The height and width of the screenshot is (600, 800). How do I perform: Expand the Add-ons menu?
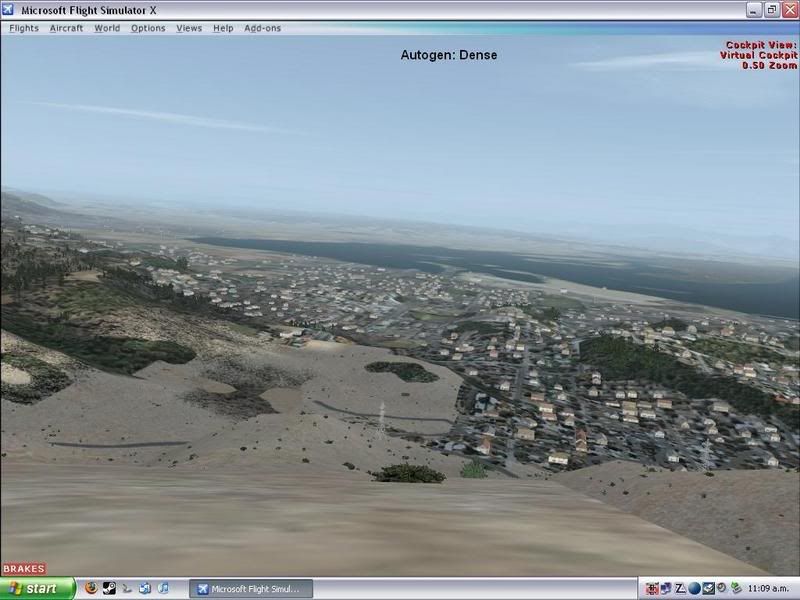pyautogui.click(x=262, y=28)
